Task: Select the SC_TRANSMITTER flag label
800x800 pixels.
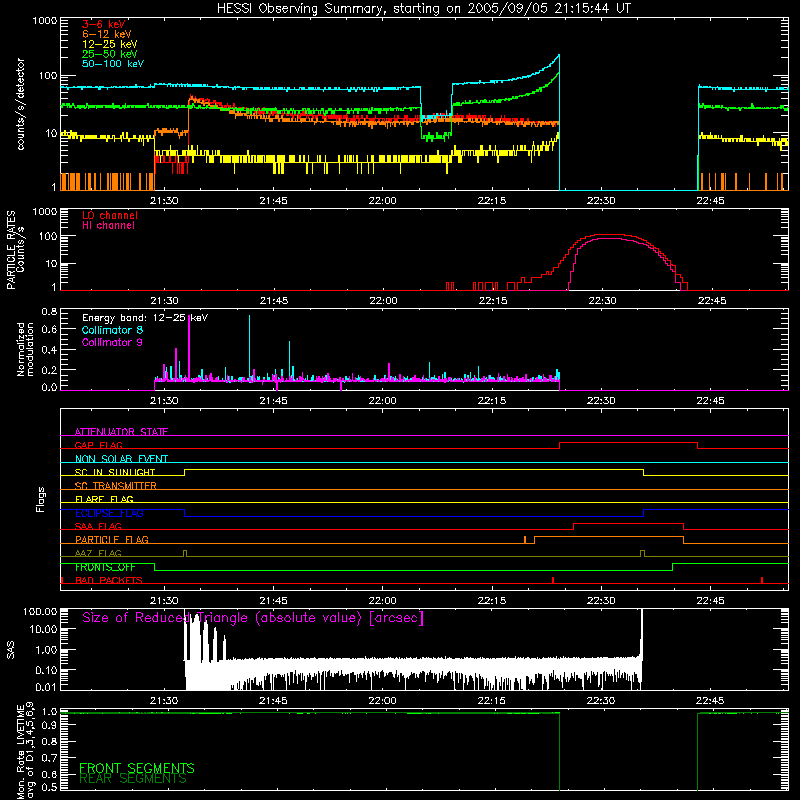Action: click(x=115, y=486)
